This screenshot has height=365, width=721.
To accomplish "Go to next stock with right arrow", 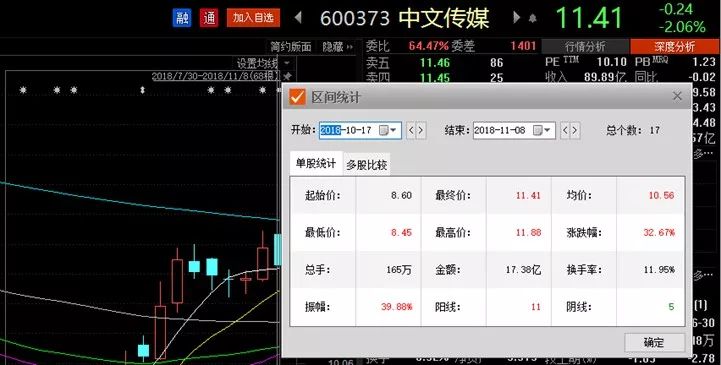I will click(x=517, y=17).
